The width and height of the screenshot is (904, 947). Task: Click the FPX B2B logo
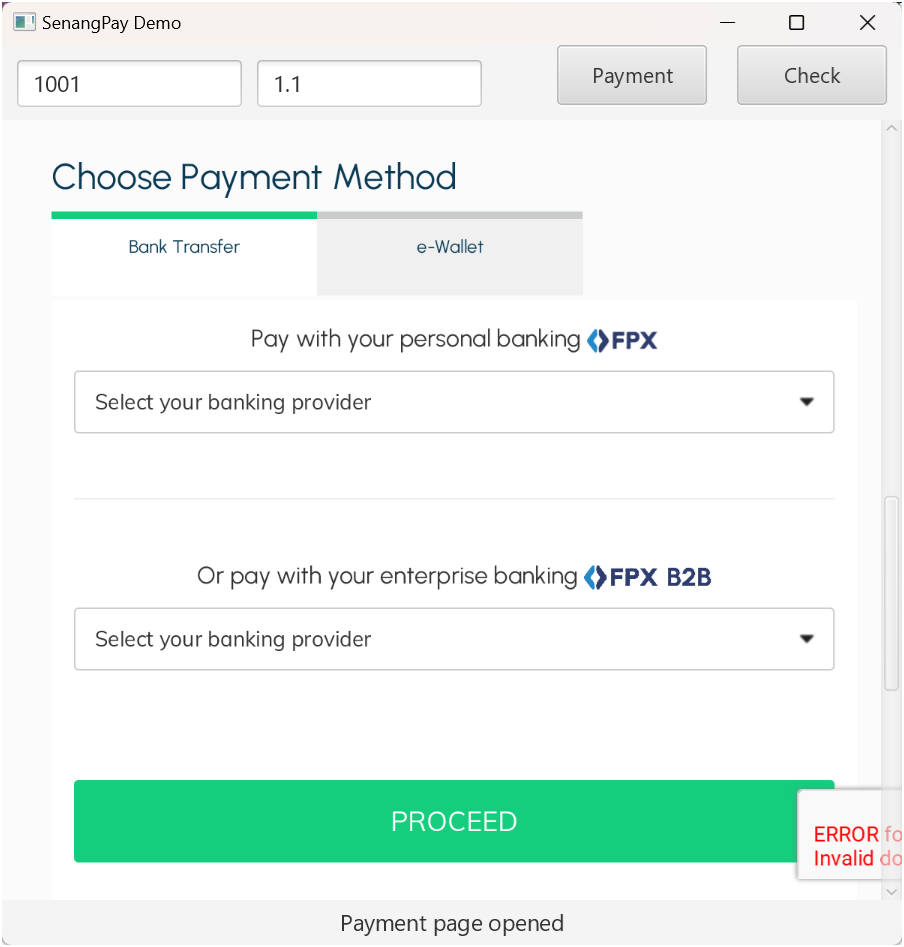[648, 577]
